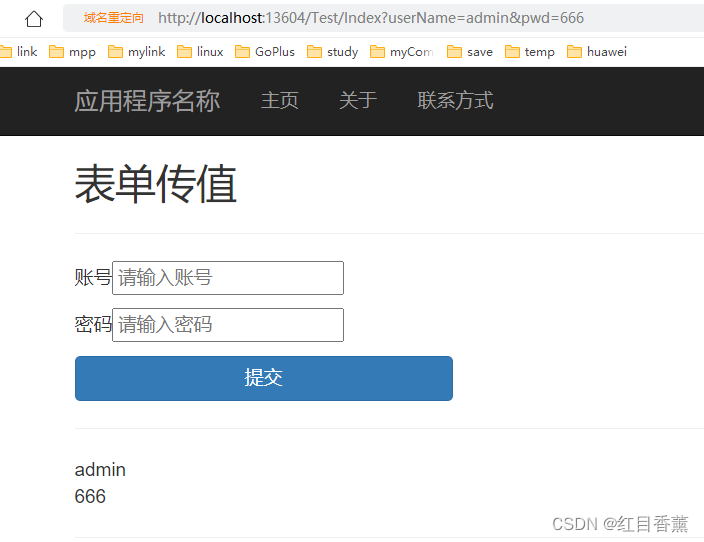Focus the 请输入账号 account input field
This screenshot has height=542, width=704.
point(228,278)
